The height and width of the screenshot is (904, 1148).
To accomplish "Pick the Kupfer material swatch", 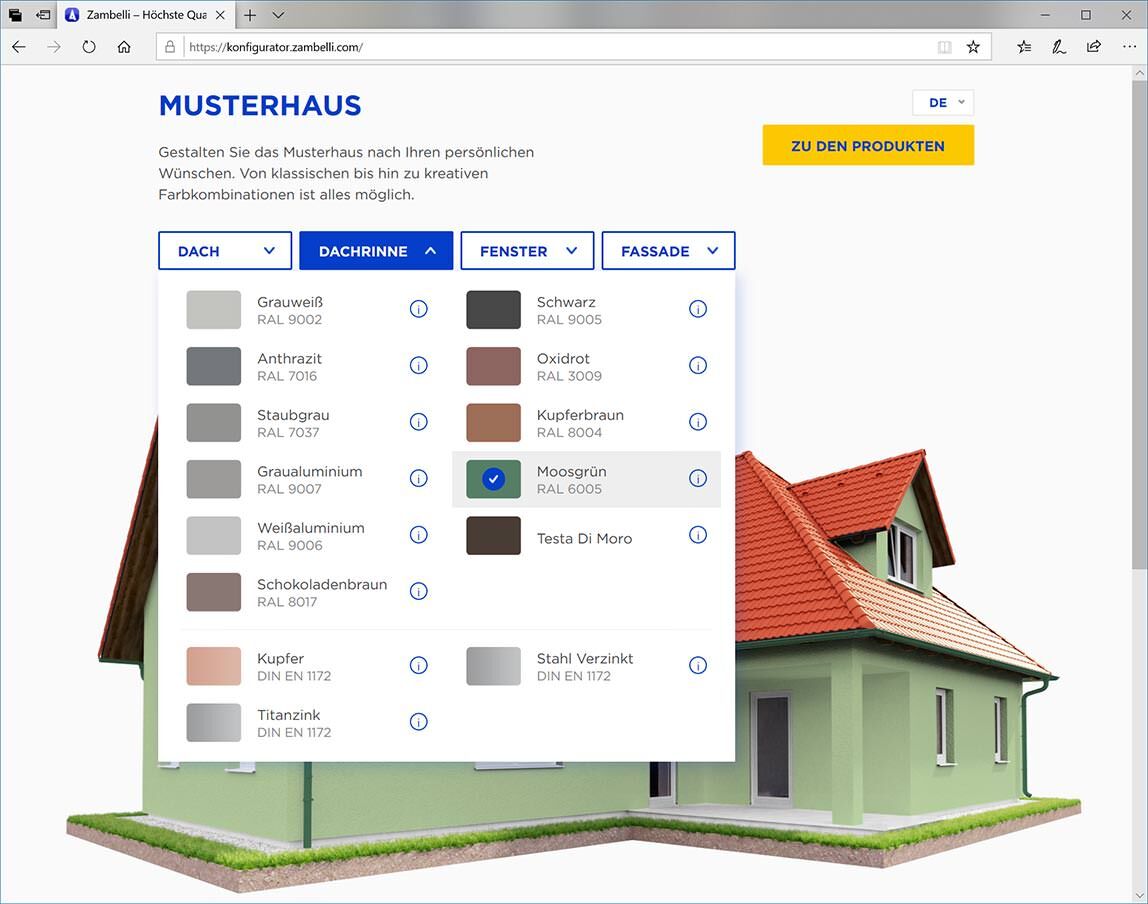I will pos(214,665).
